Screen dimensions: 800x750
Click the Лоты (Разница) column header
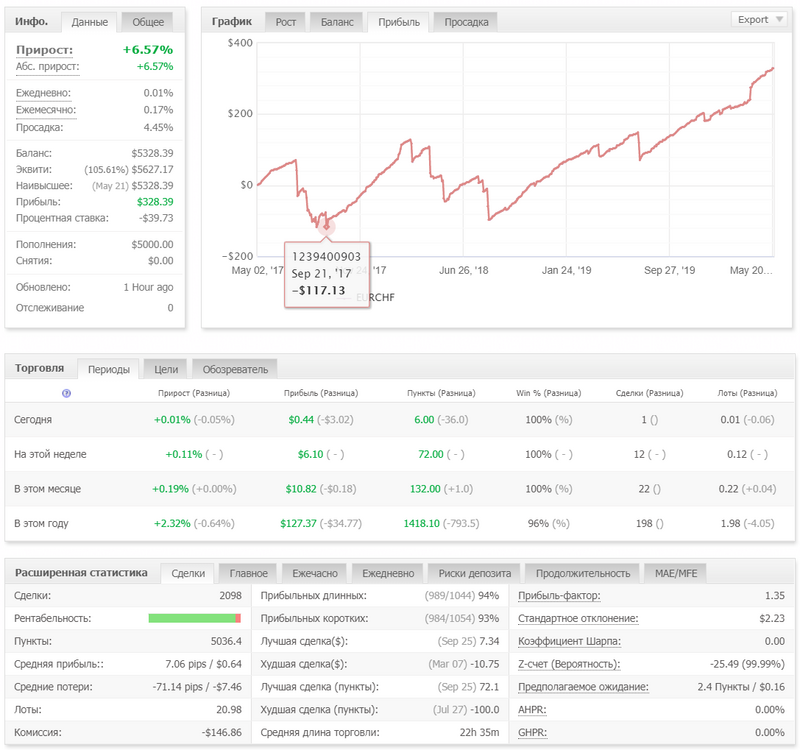[747, 393]
